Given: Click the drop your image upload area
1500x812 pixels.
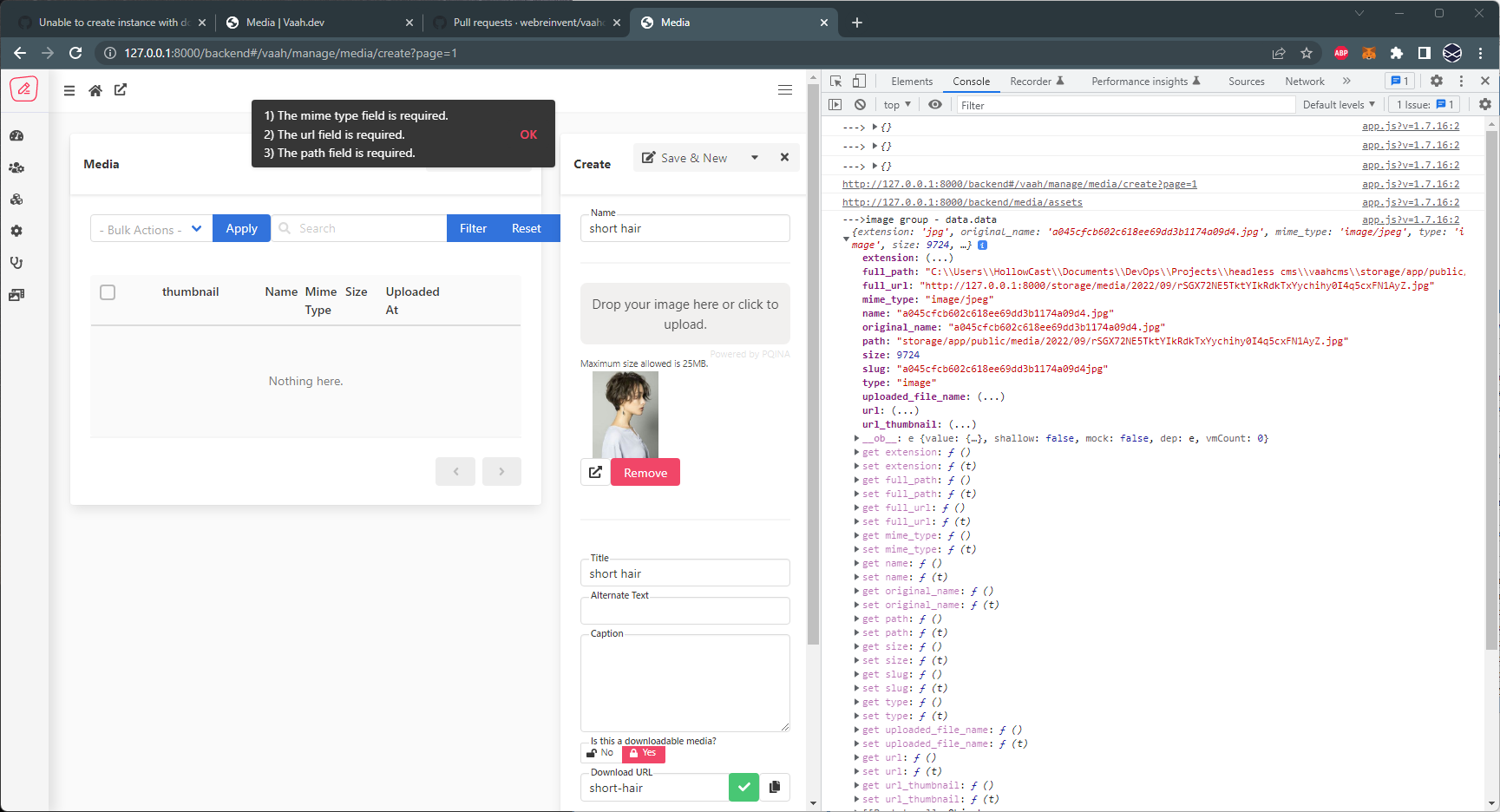Looking at the screenshot, I should tap(685, 314).
